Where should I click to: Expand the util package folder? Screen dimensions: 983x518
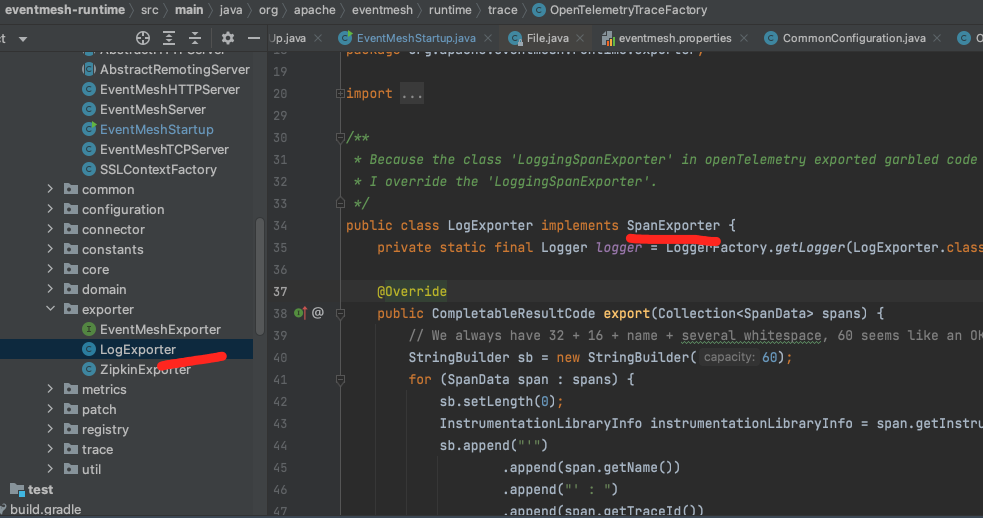tap(50, 469)
